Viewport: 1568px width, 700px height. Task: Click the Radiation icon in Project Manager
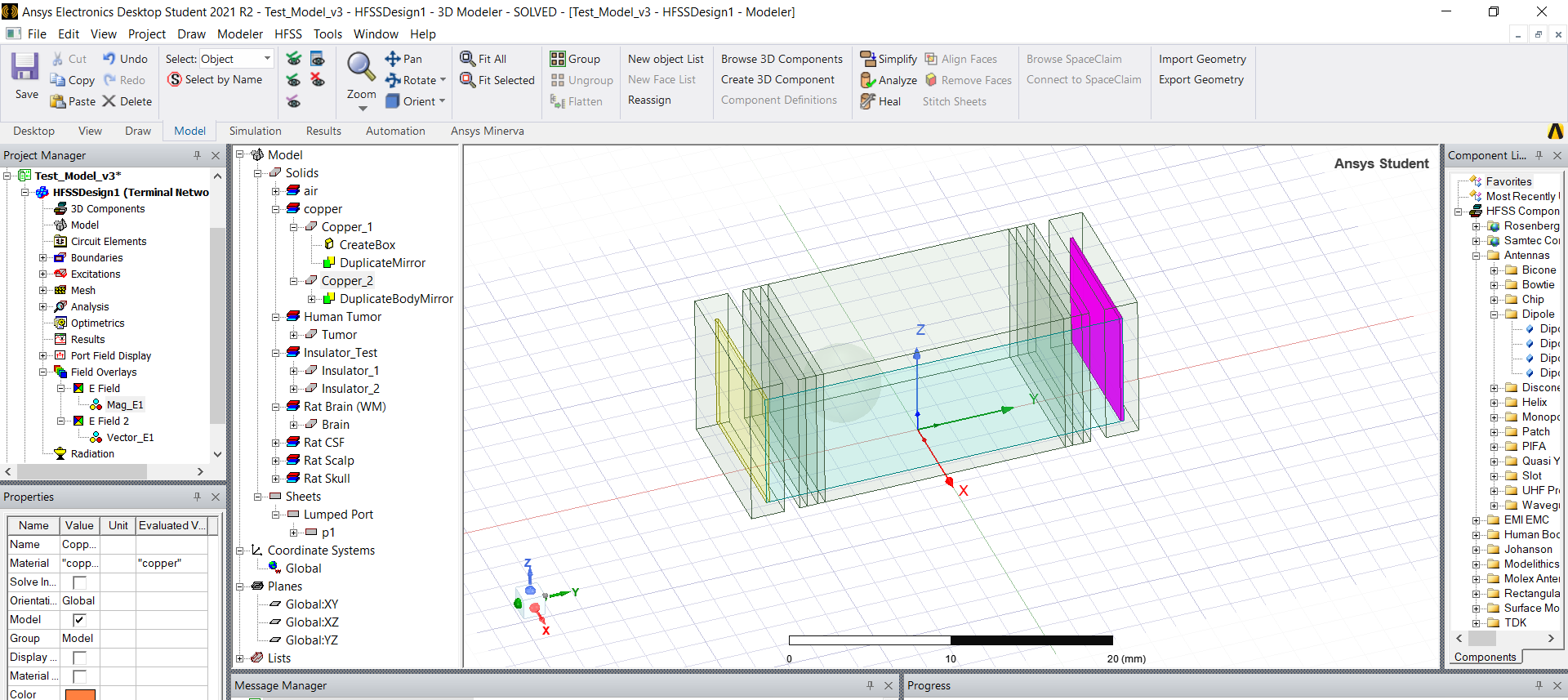point(60,454)
